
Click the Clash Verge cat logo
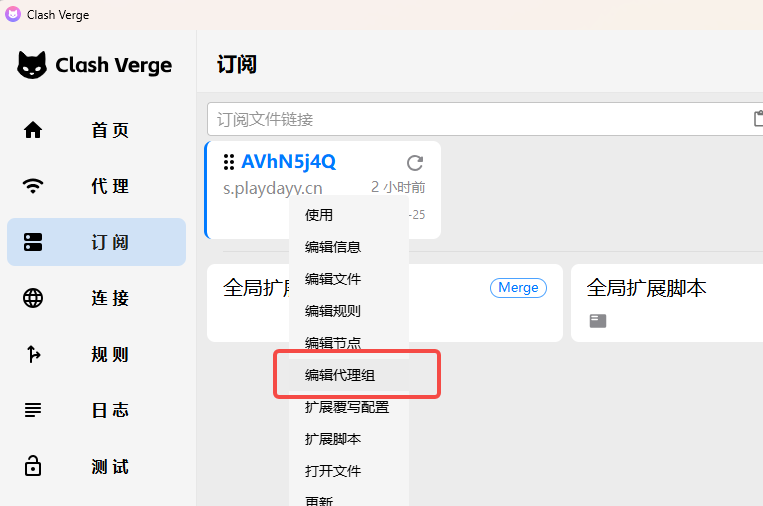32,65
